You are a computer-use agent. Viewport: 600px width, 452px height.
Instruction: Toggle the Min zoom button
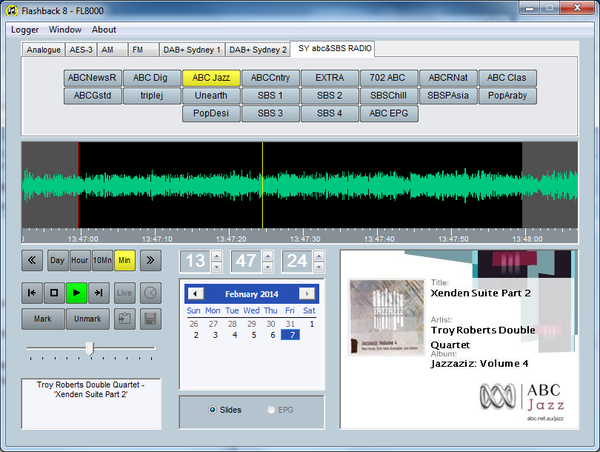coord(124,260)
